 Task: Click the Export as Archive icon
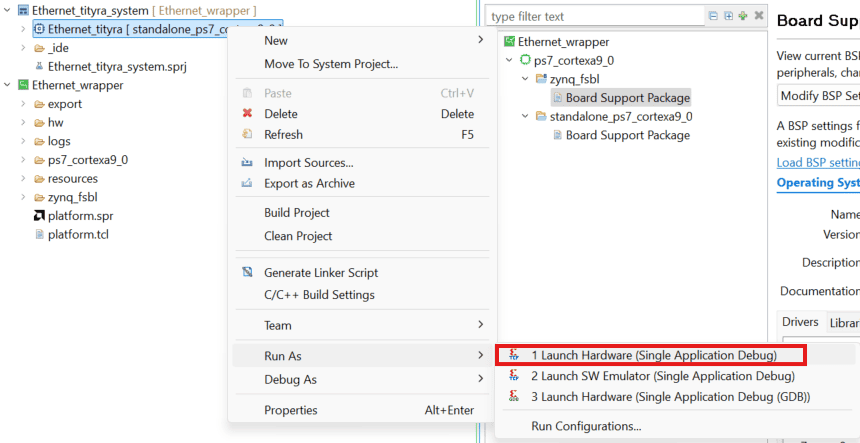point(248,184)
